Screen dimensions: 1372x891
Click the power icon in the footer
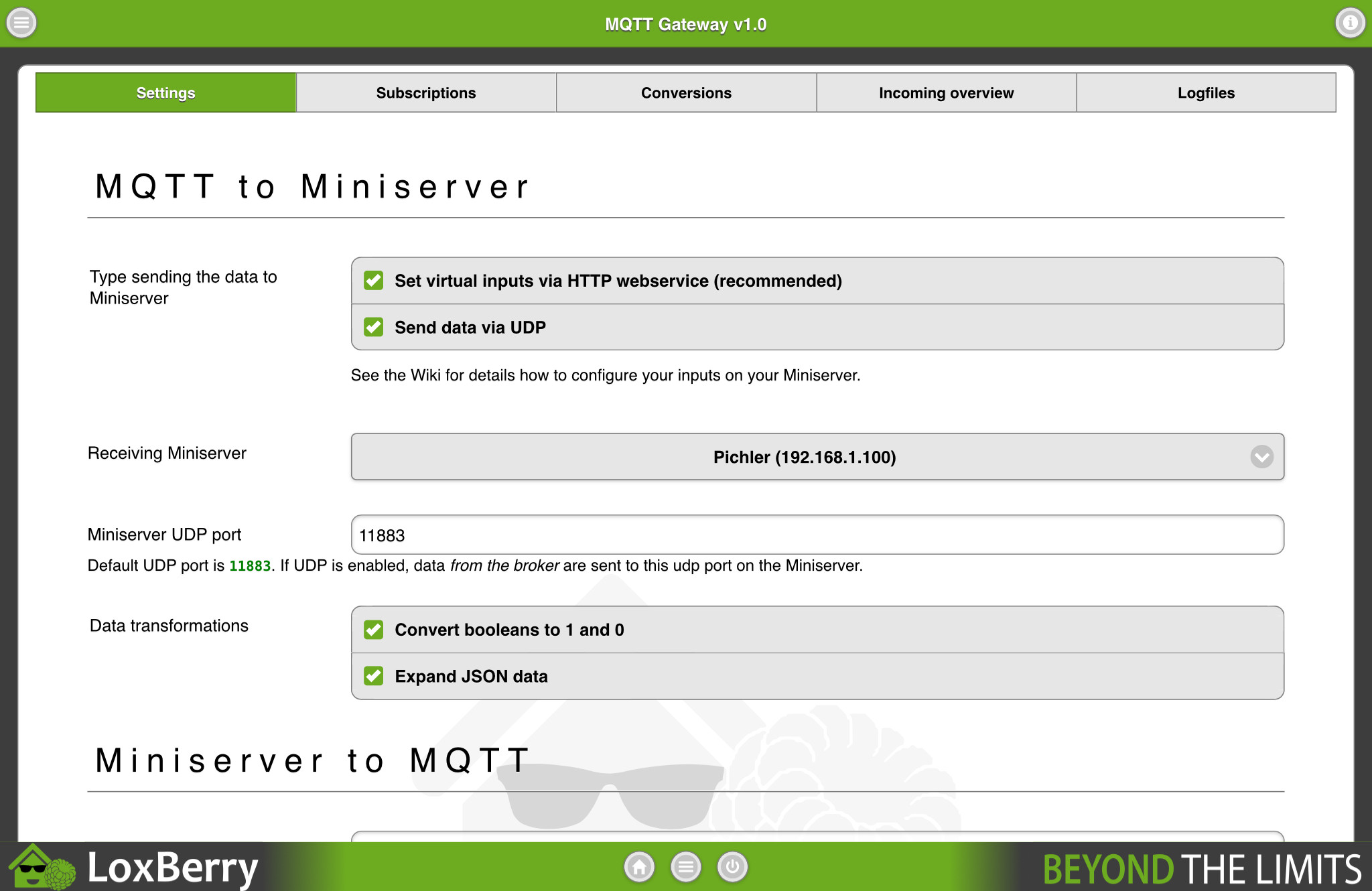(x=732, y=867)
